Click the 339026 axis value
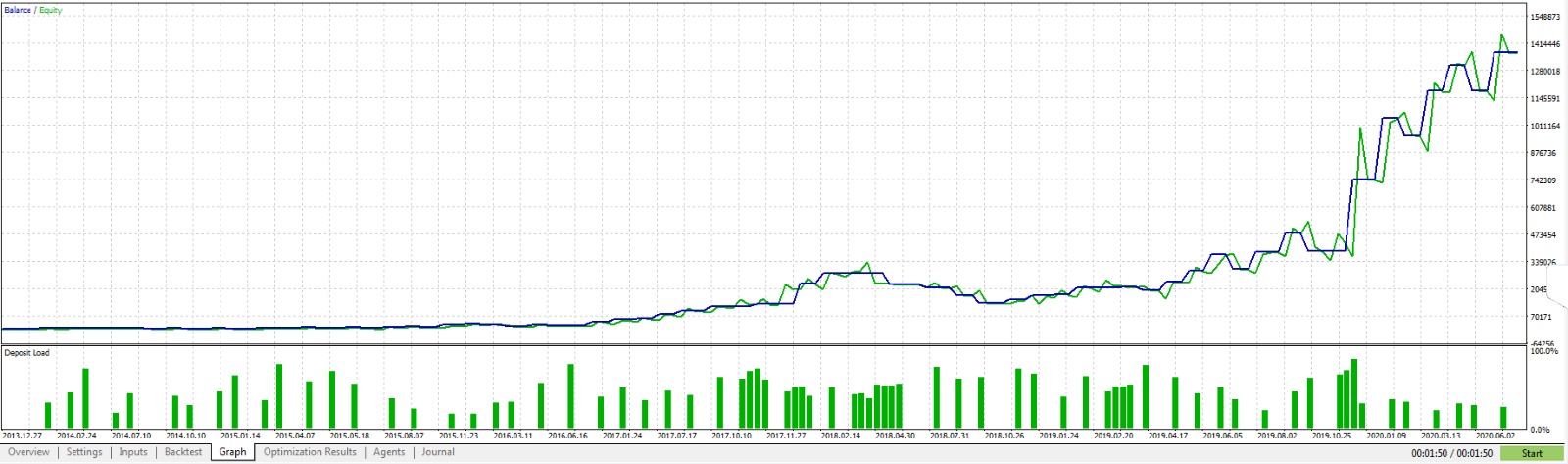Screen dimensions: 1568x464 click(1543, 263)
